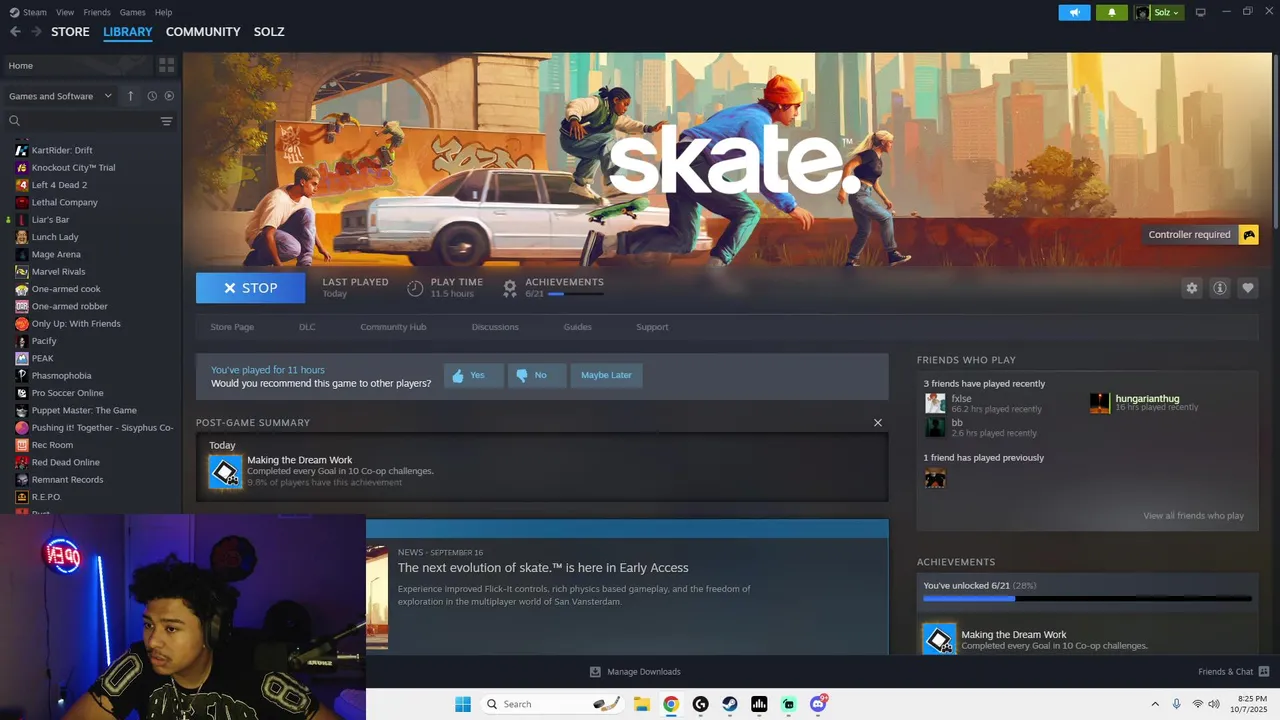Toggle the ready-to-play filter icon
The image size is (1280, 720).
pos(169,96)
